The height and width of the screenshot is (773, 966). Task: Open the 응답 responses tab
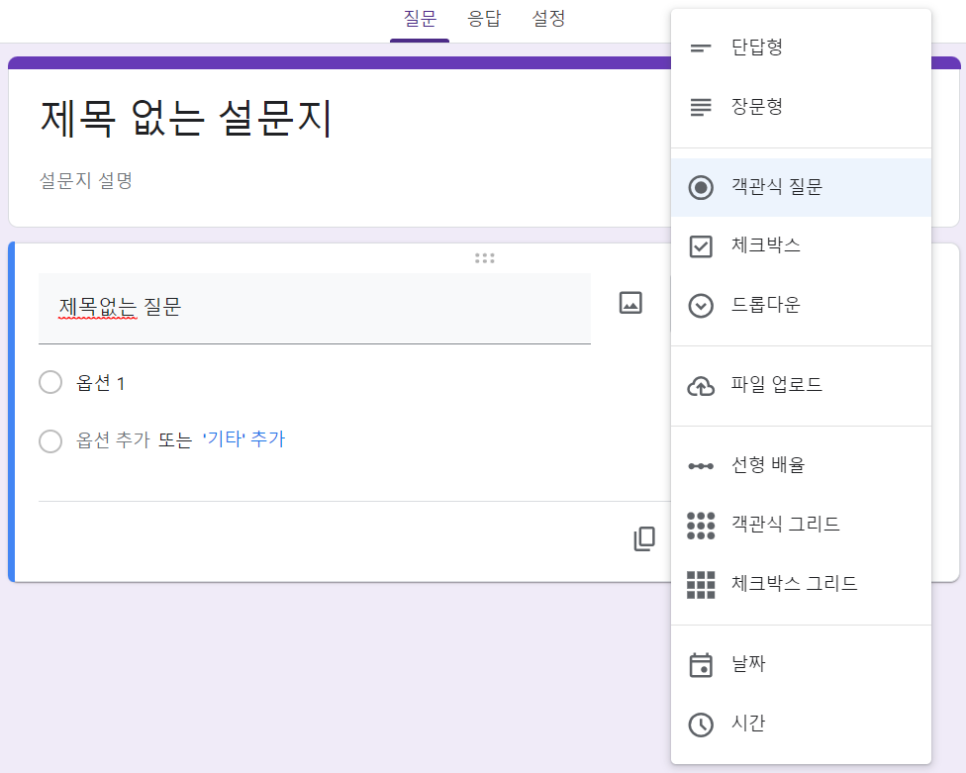tap(484, 19)
